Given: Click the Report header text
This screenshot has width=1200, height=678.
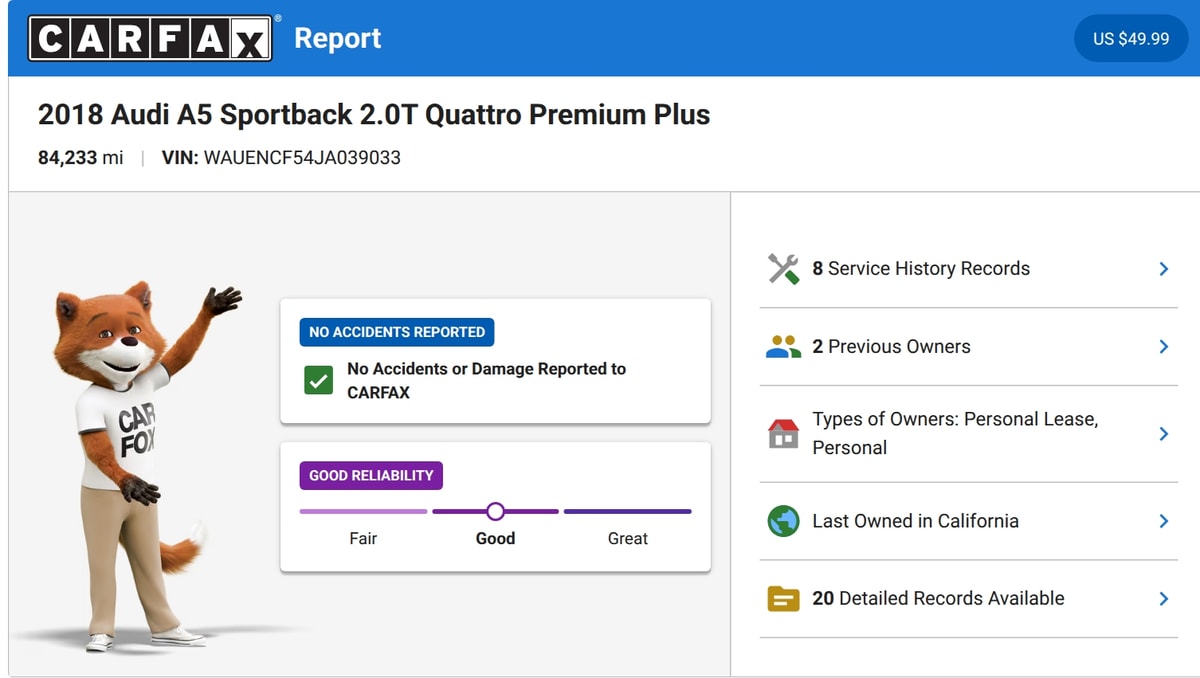Looking at the screenshot, I should 338,38.
